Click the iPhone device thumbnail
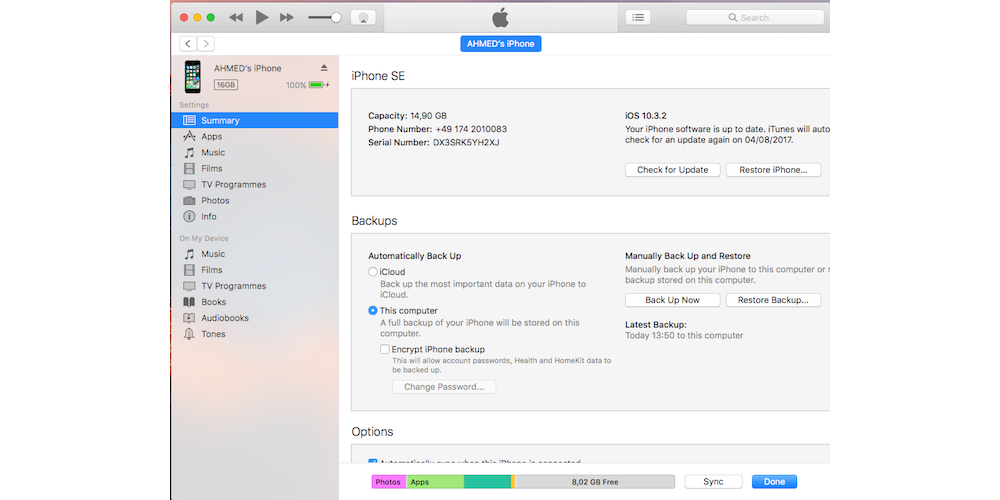 (x=193, y=77)
